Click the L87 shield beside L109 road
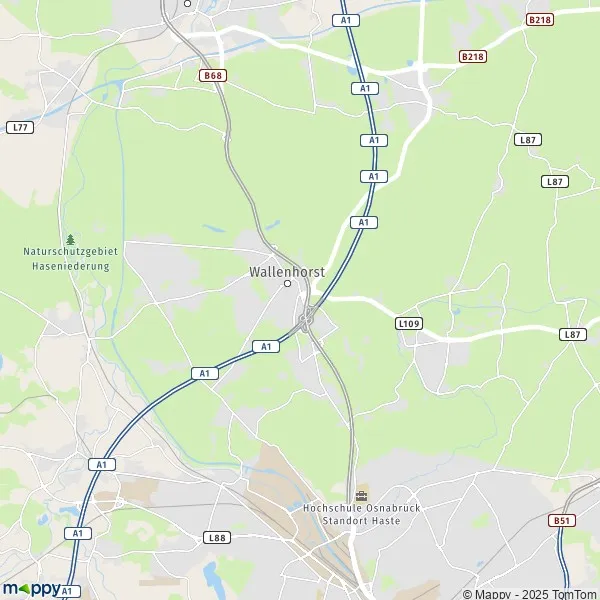This screenshot has width=600, height=600. coord(573,334)
